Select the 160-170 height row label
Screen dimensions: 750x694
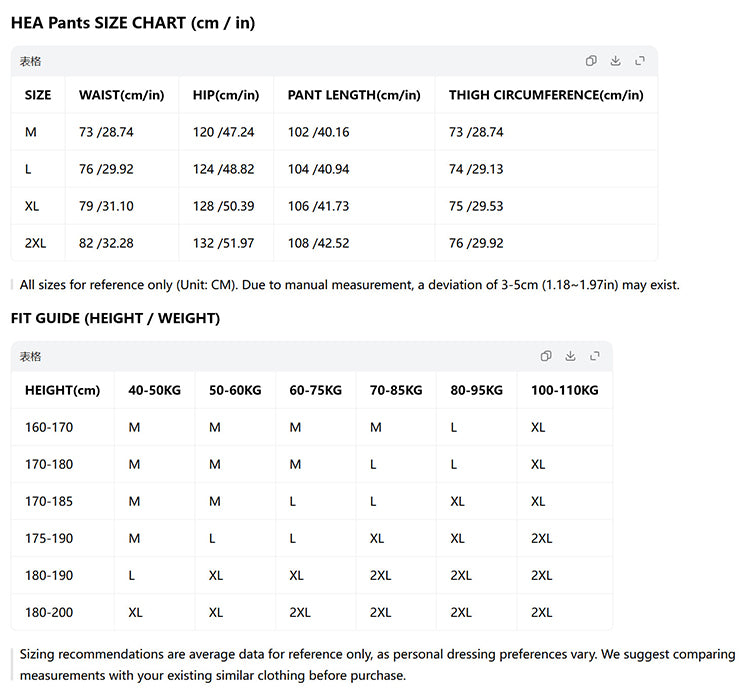tap(49, 427)
